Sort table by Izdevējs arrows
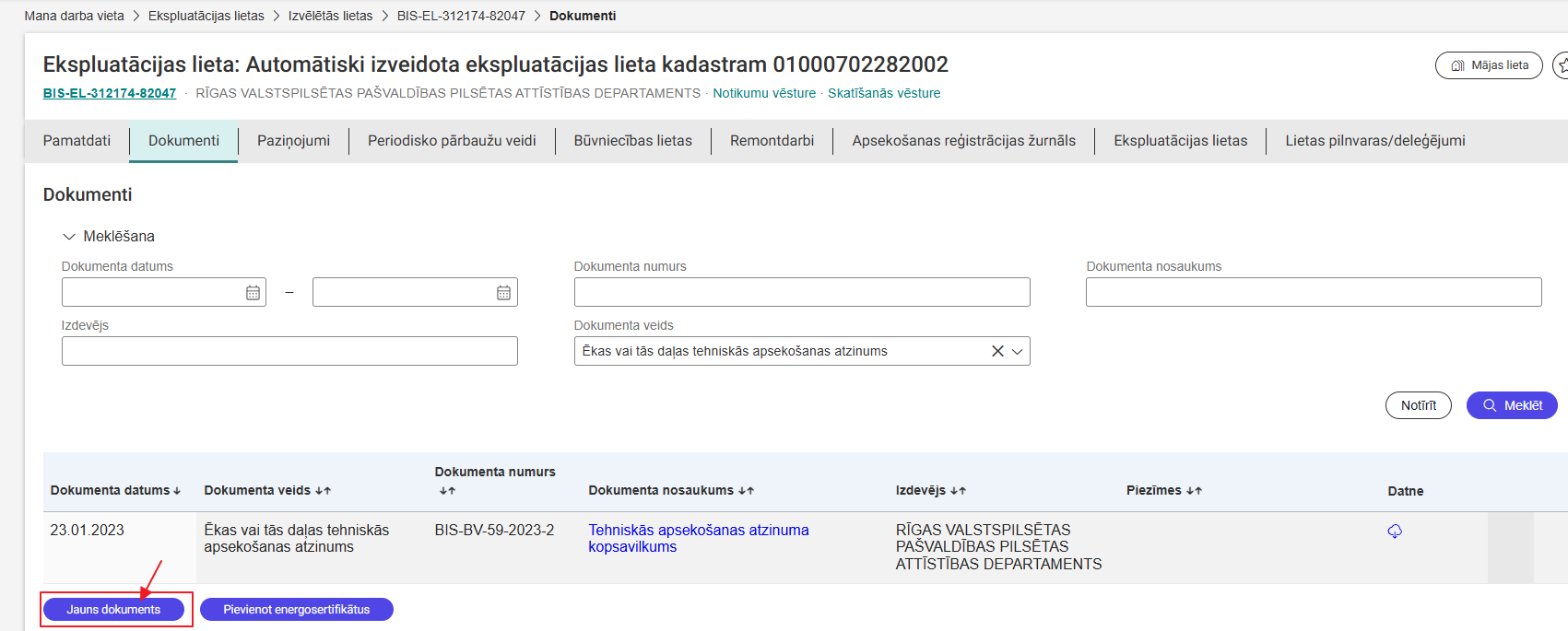 [958, 491]
